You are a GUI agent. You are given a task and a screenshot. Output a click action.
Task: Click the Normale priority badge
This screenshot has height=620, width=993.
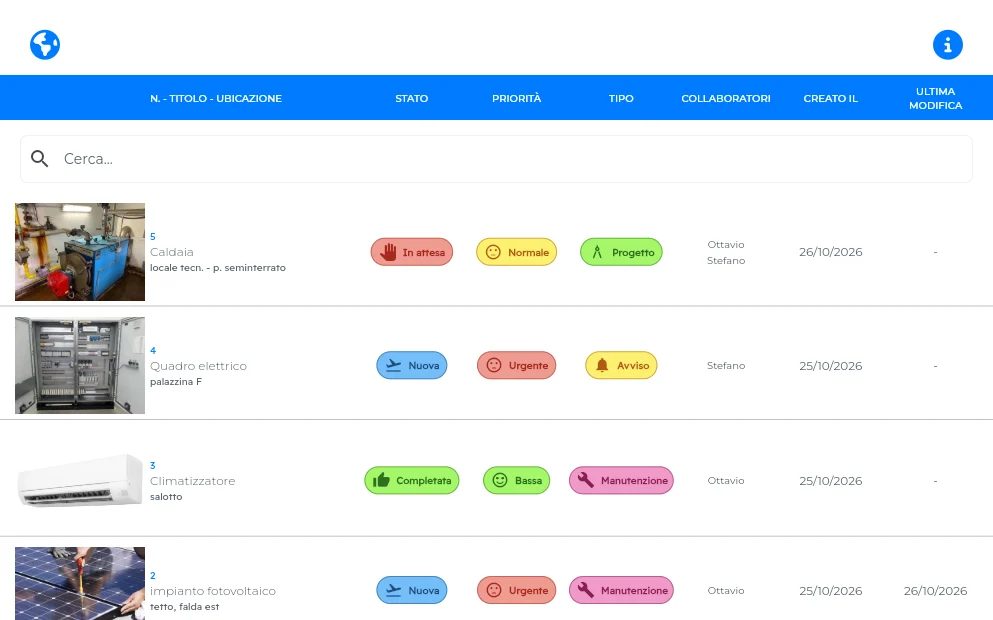click(517, 252)
